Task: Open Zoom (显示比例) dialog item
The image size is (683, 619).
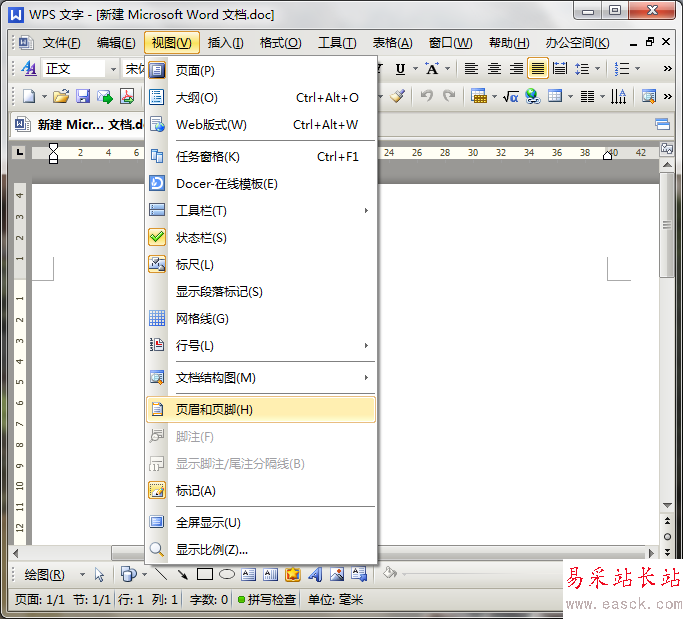Action: pyautogui.click(x=261, y=550)
